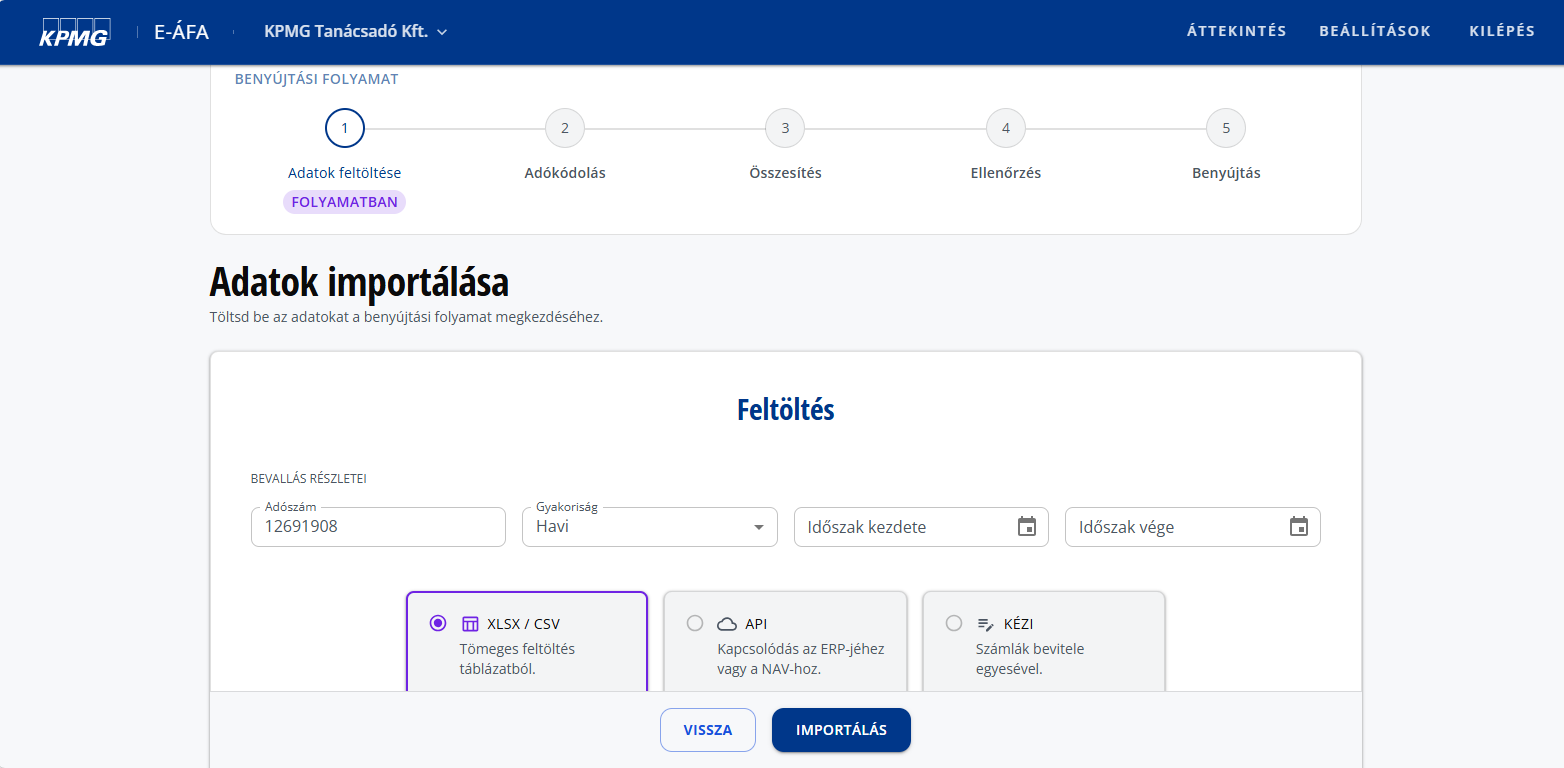The height and width of the screenshot is (768, 1564).
Task: Select step 4 Ellenőrzés circle
Action: tap(1006, 128)
